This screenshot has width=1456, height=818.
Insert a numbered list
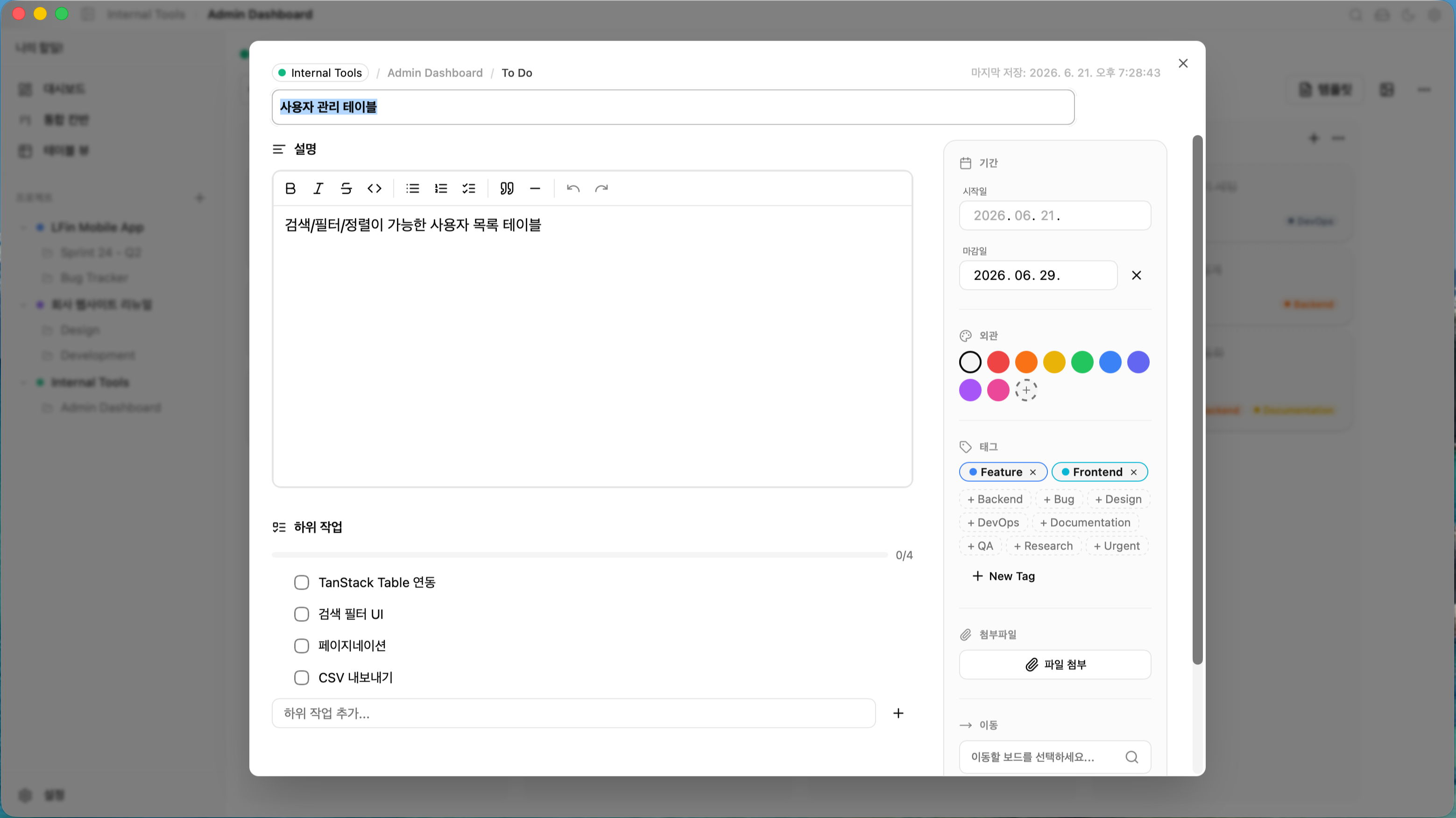click(441, 188)
